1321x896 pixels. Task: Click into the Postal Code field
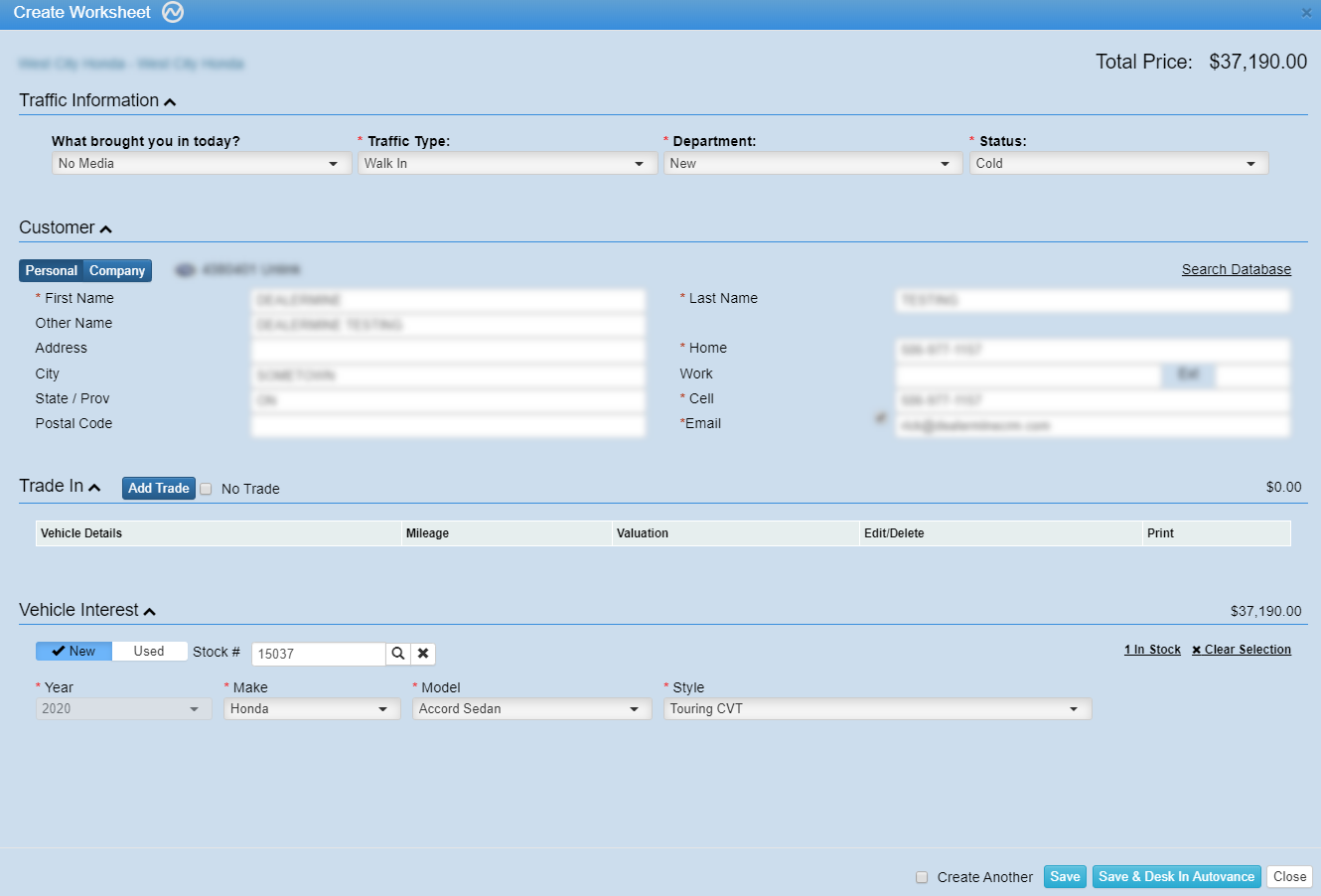click(448, 425)
